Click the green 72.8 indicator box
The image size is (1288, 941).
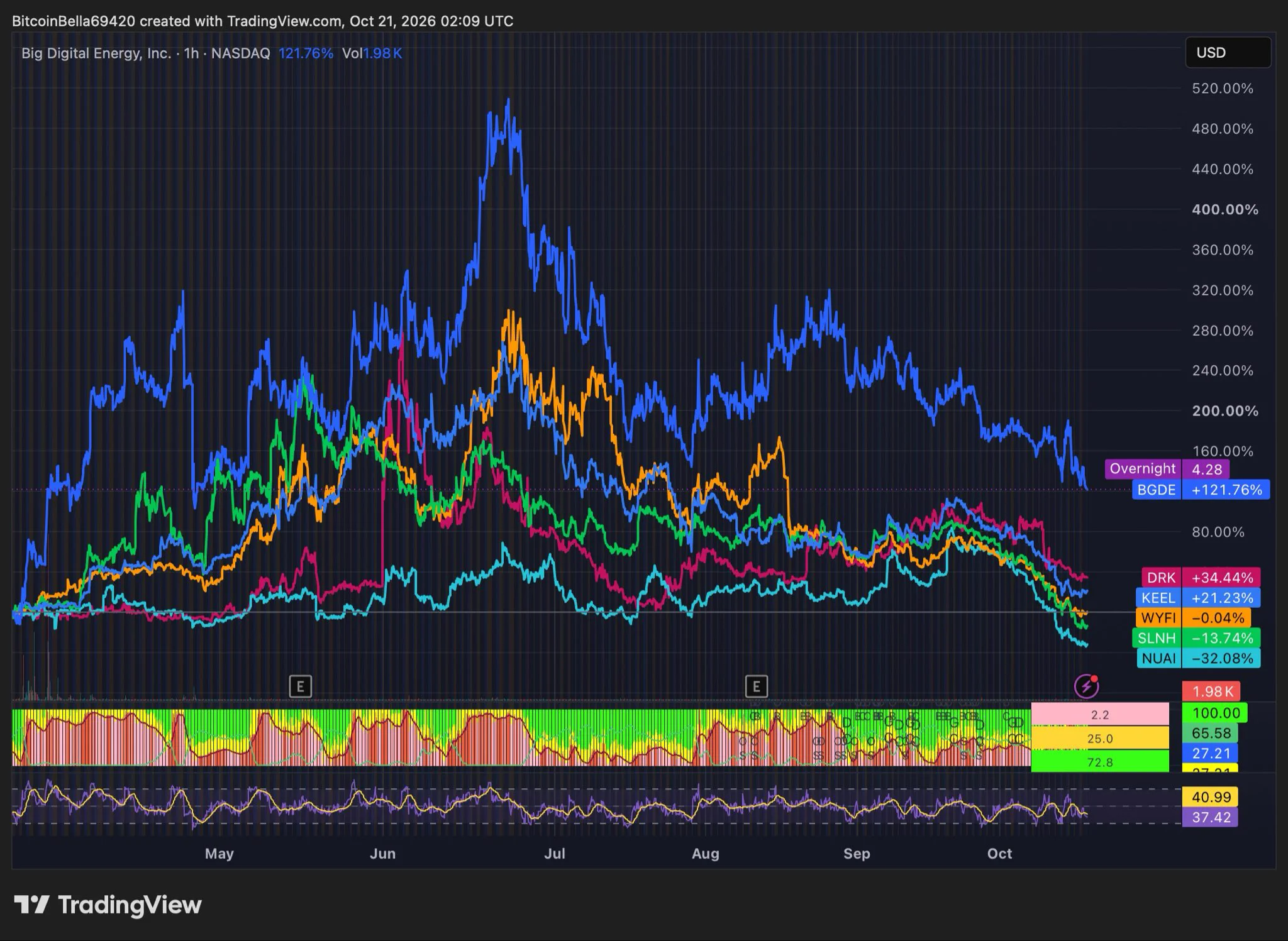(x=1100, y=762)
